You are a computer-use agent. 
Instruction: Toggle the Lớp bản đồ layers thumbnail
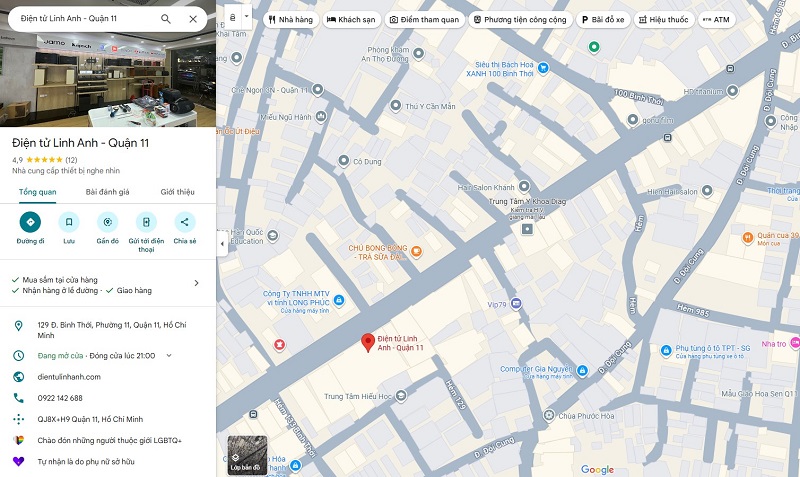(x=247, y=456)
